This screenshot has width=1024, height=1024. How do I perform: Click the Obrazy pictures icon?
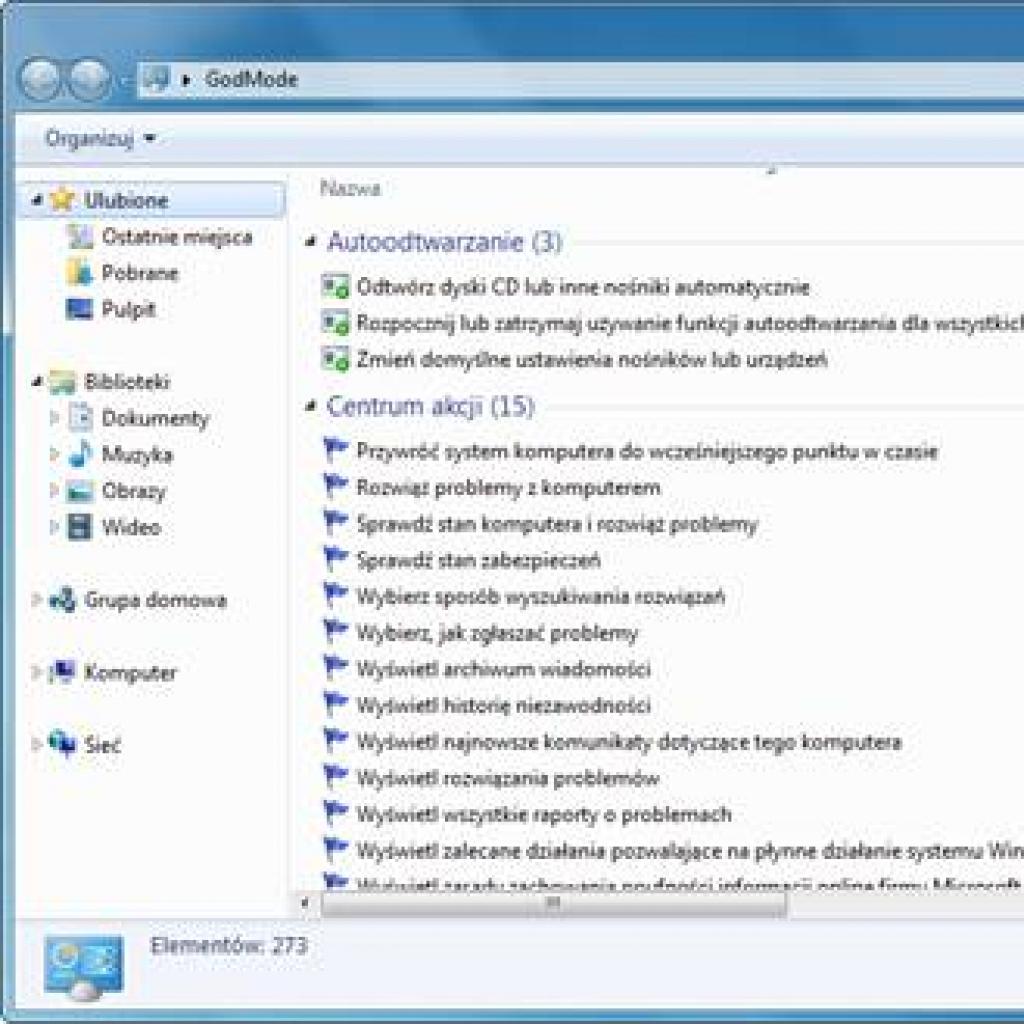coord(80,490)
